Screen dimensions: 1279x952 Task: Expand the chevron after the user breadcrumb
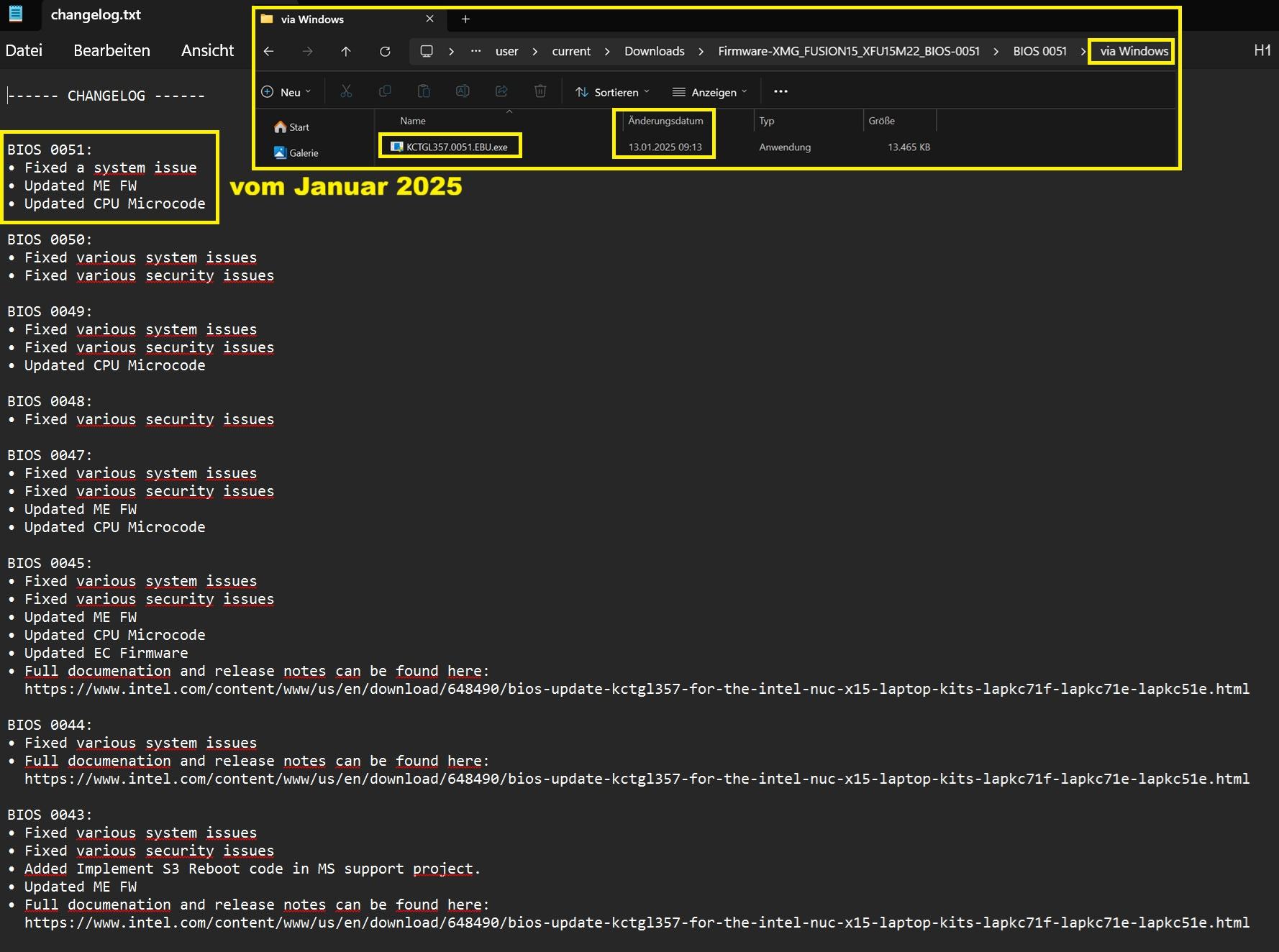(x=534, y=51)
